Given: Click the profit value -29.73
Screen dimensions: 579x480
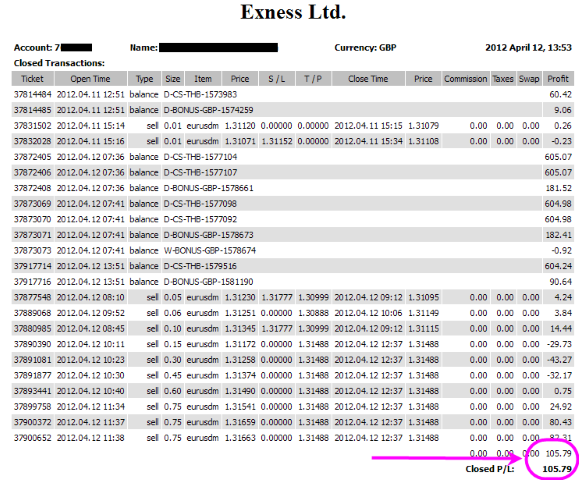Looking at the screenshot, I should click(x=559, y=344).
